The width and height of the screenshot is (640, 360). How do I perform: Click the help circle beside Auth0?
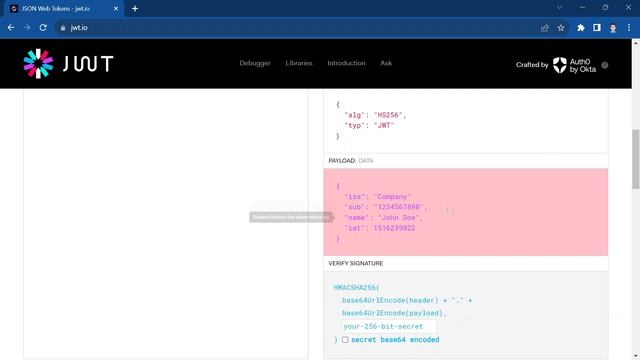[x=605, y=65]
